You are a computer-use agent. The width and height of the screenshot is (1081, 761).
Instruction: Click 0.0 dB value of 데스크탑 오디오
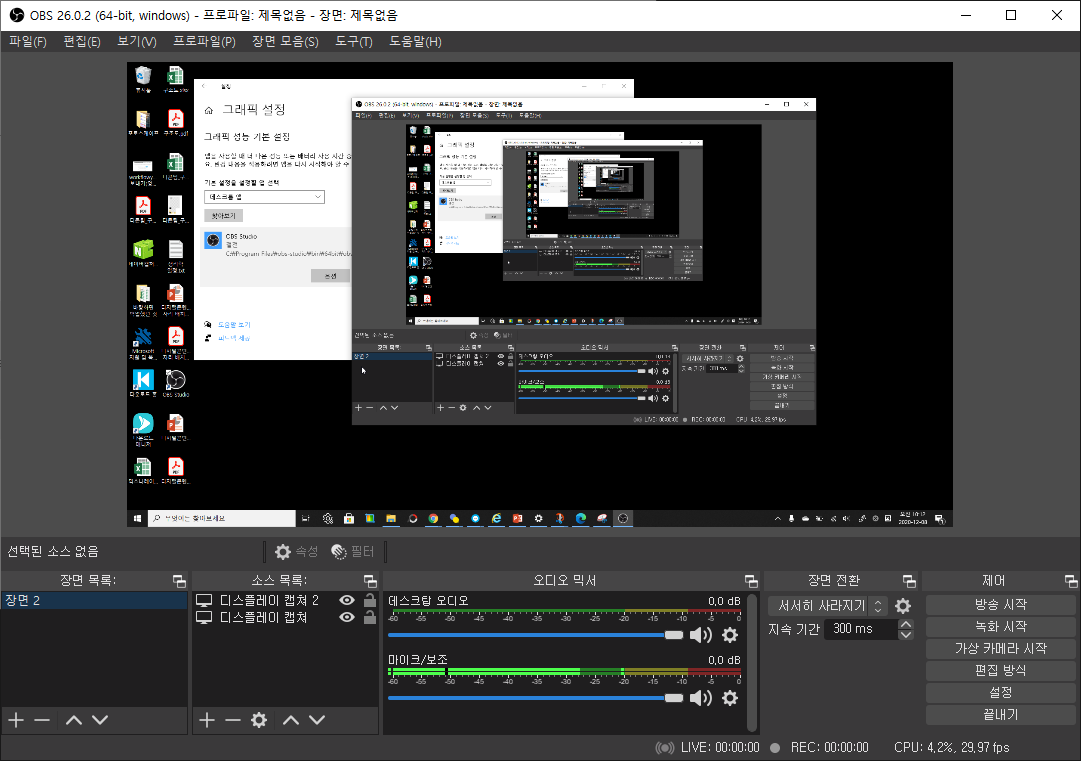coord(724,601)
